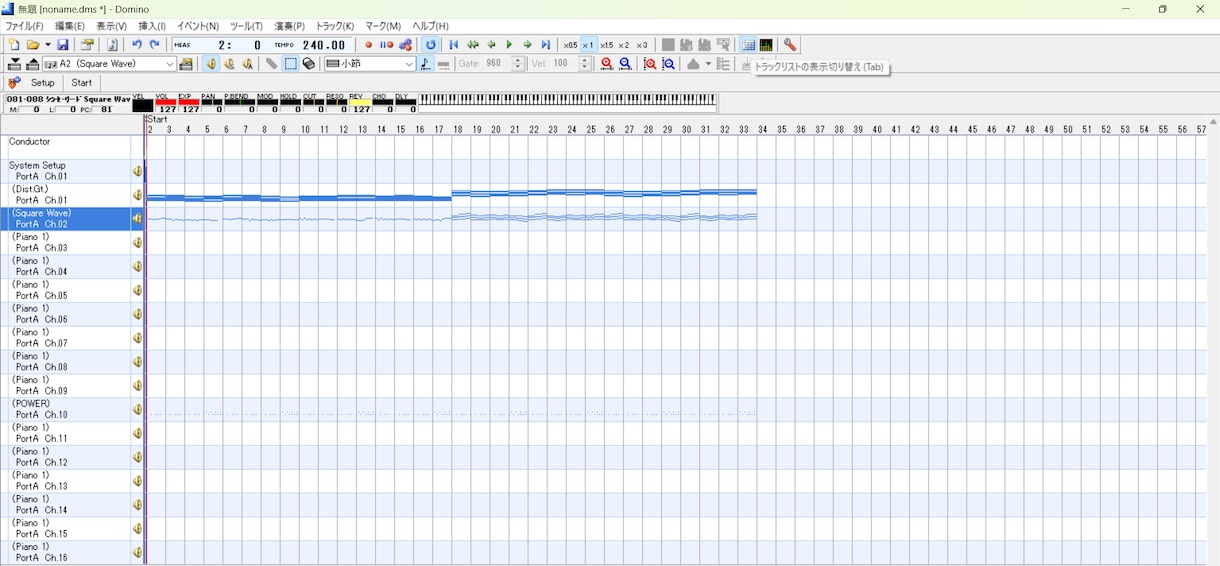The width and height of the screenshot is (1220, 566).
Task: Click the tempo display showing 240.00
Action: point(324,45)
